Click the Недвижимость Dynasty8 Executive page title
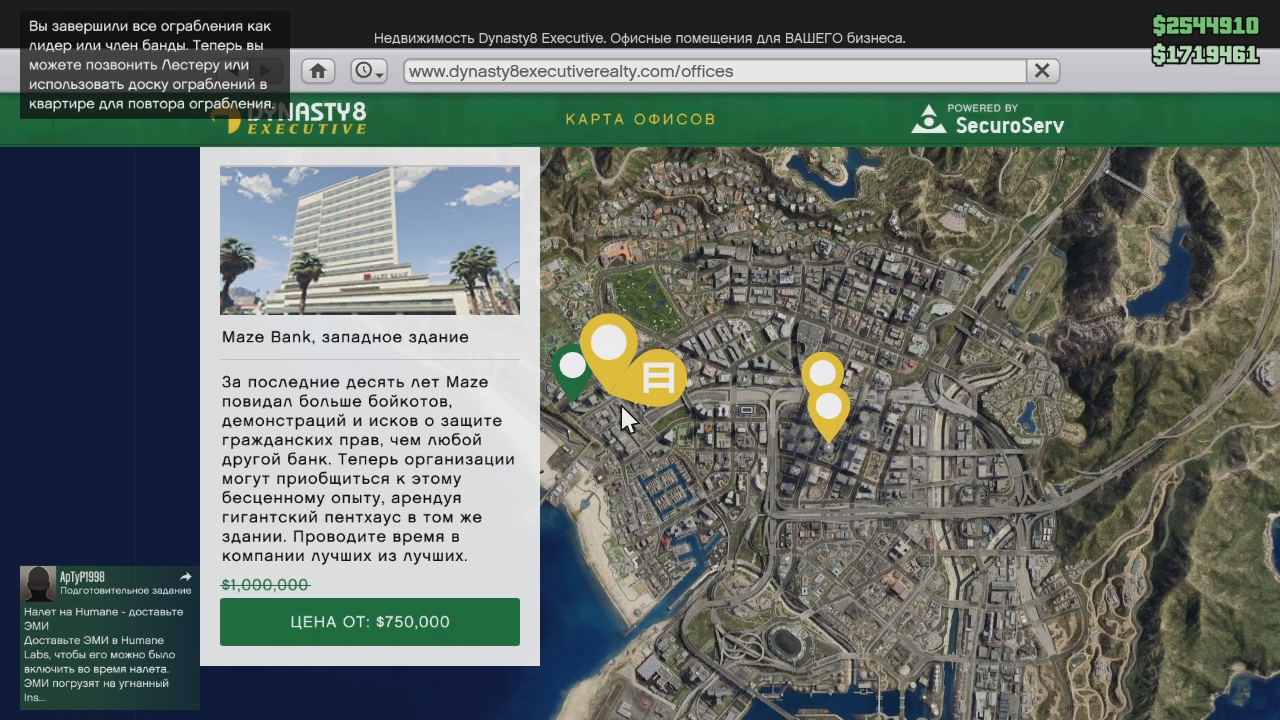The height and width of the screenshot is (720, 1280). [640, 38]
